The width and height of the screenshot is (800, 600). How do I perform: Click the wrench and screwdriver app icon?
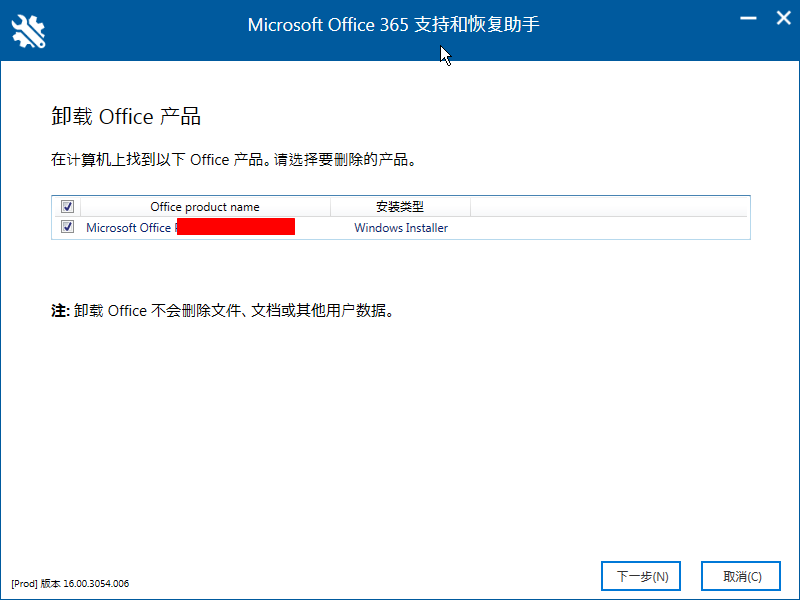click(29, 29)
